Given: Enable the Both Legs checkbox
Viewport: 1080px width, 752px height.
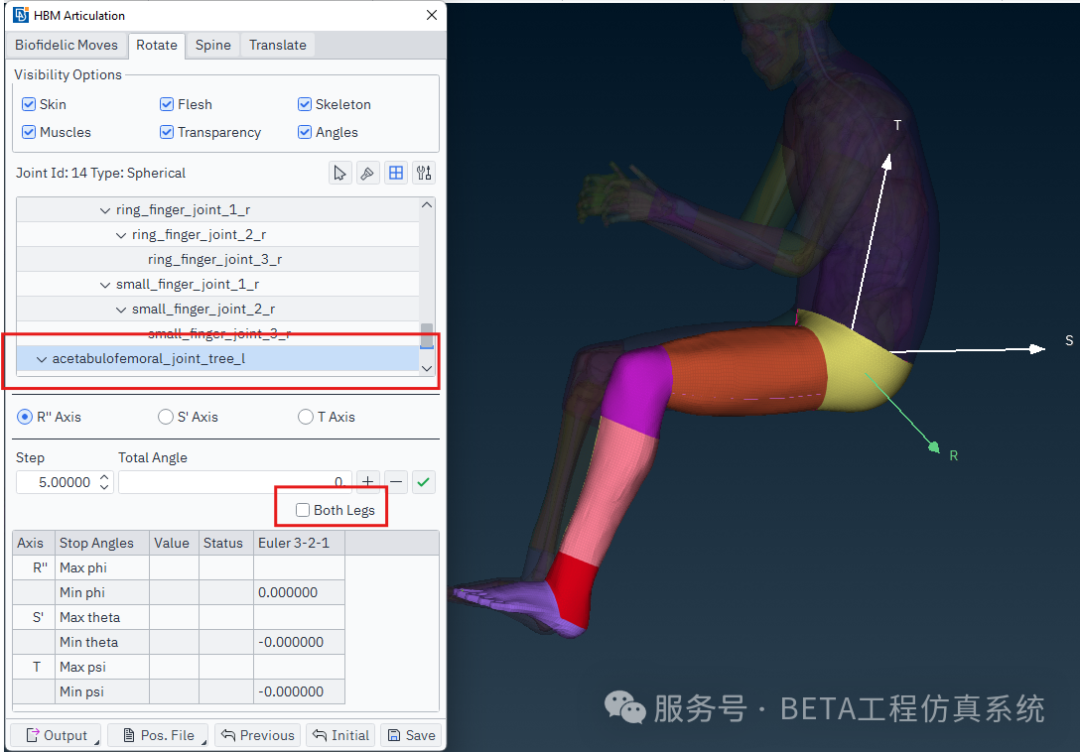Looking at the screenshot, I should 302,510.
